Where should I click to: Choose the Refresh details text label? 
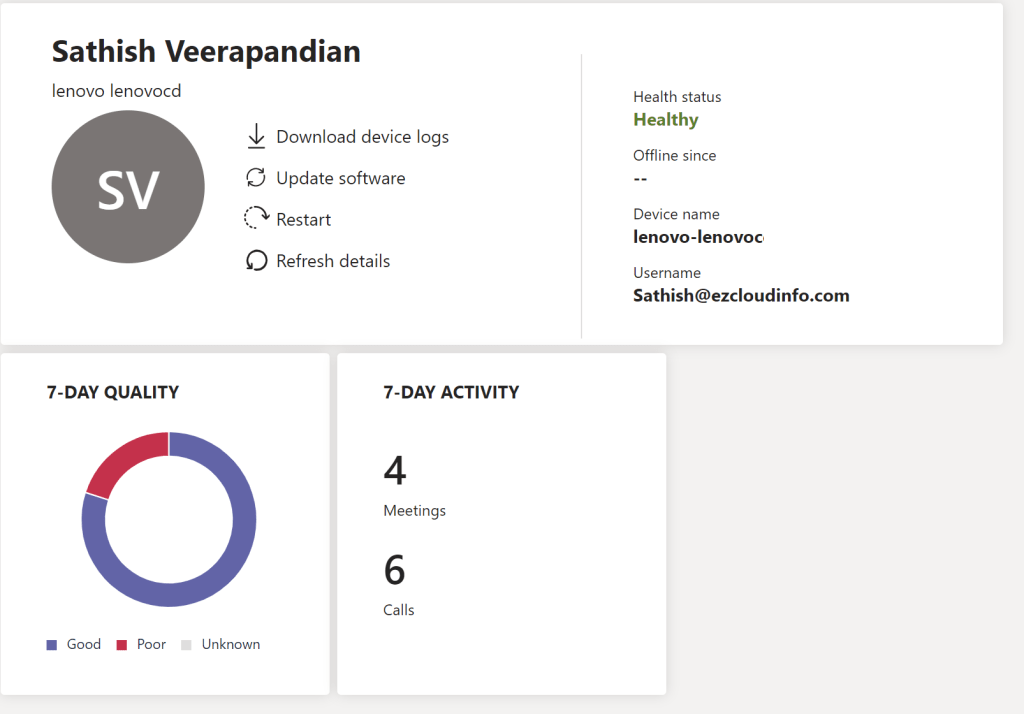(x=333, y=261)
